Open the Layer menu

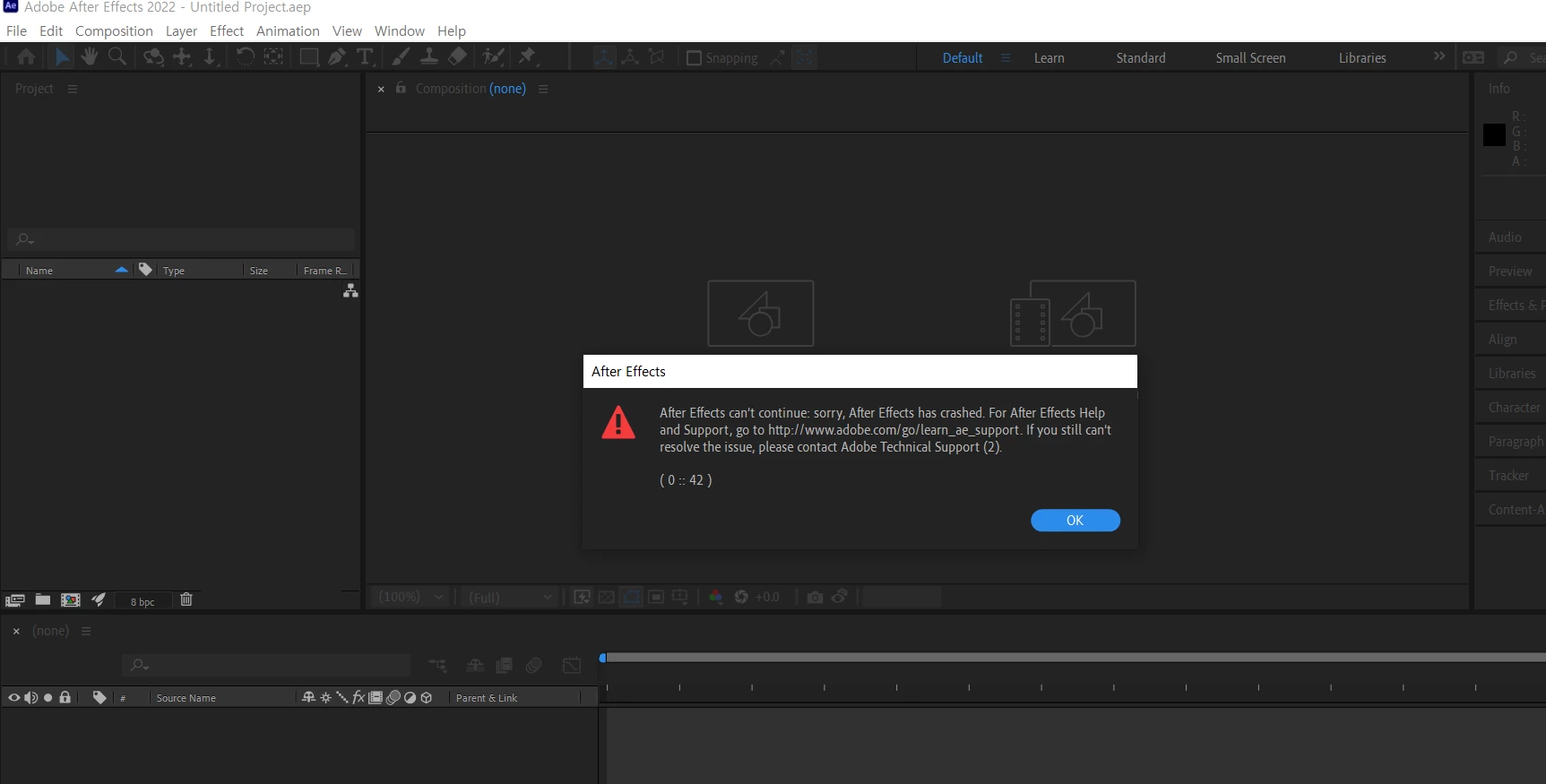click(x=181, y=30)
